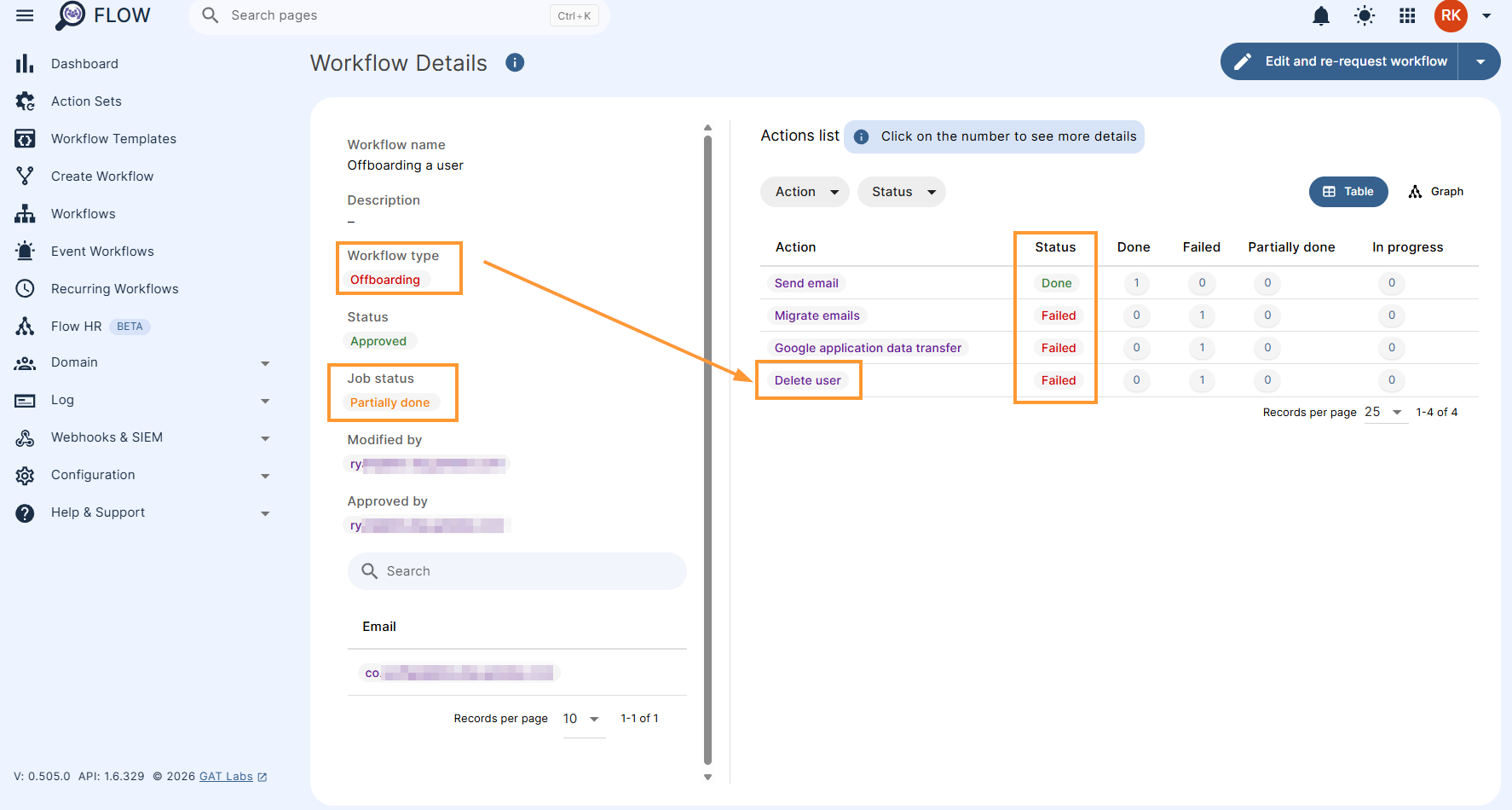
Task: Click the scrollbar down arrow in details panel
Action: (707, 777)
